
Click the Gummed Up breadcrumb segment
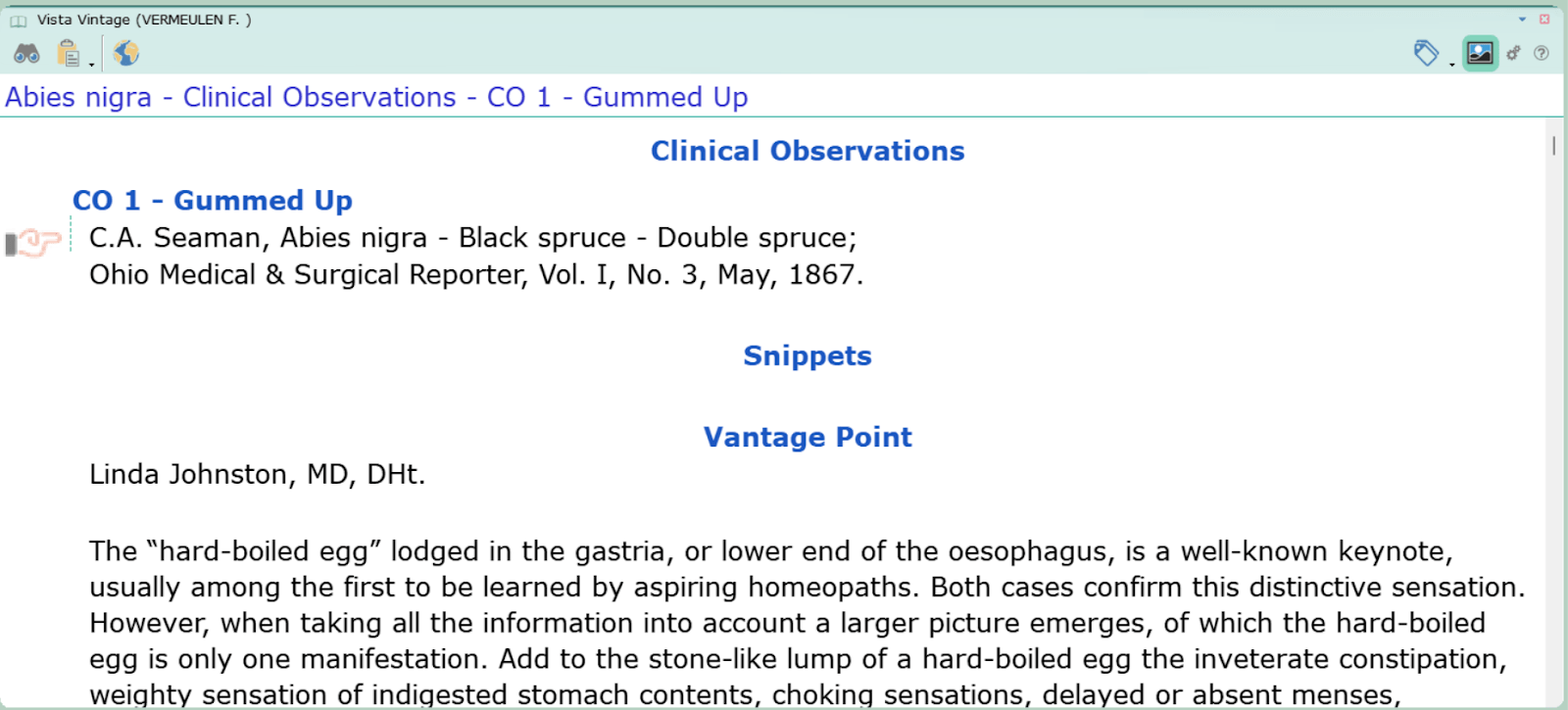click(665, 97)
